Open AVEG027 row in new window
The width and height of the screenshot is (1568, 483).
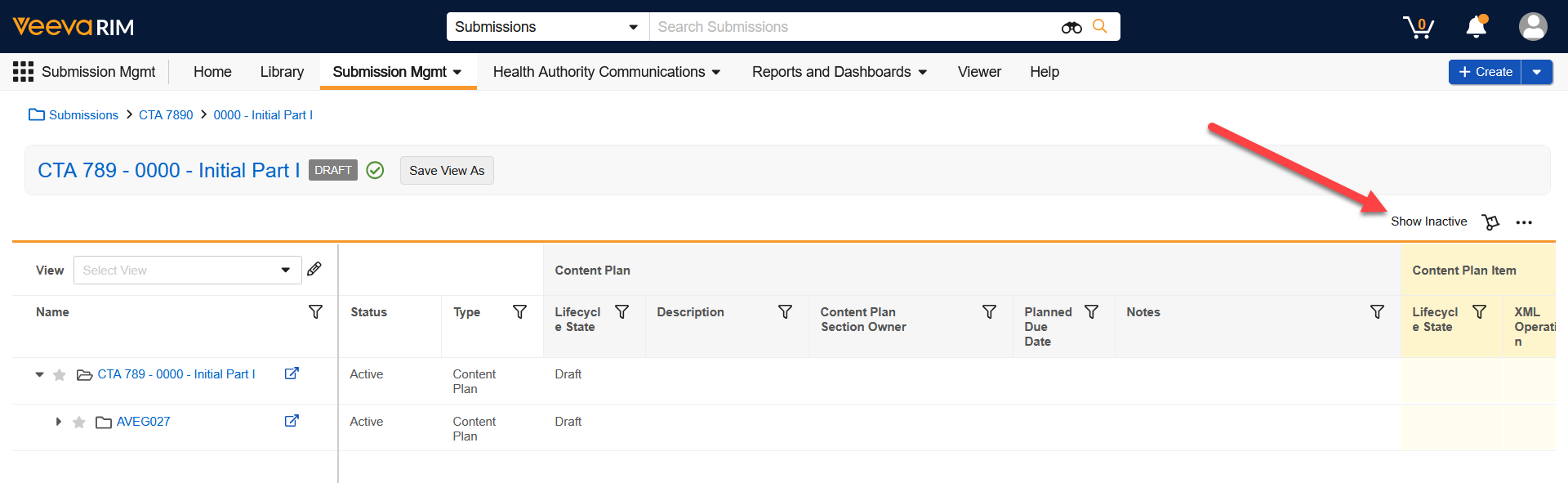[x=292, y=421]
